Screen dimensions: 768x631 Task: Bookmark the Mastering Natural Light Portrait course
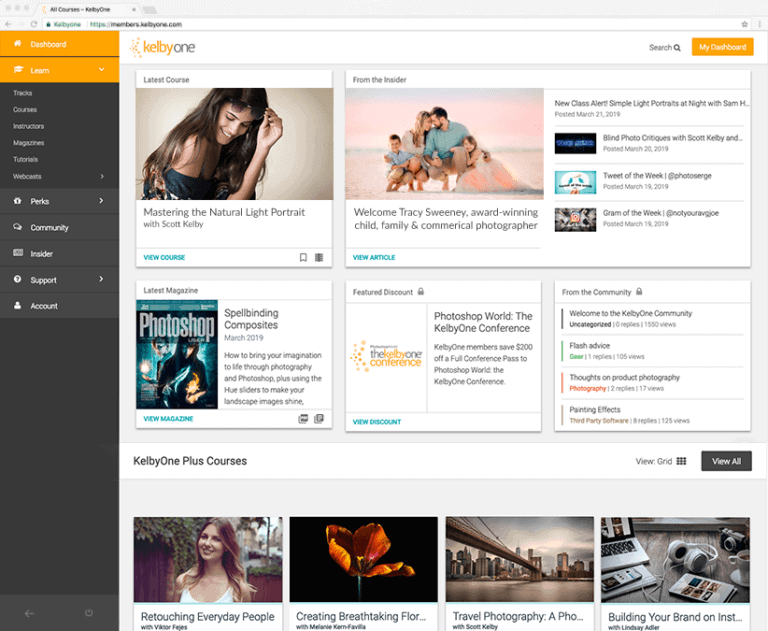pyautogui.click(x=303, y=257)
